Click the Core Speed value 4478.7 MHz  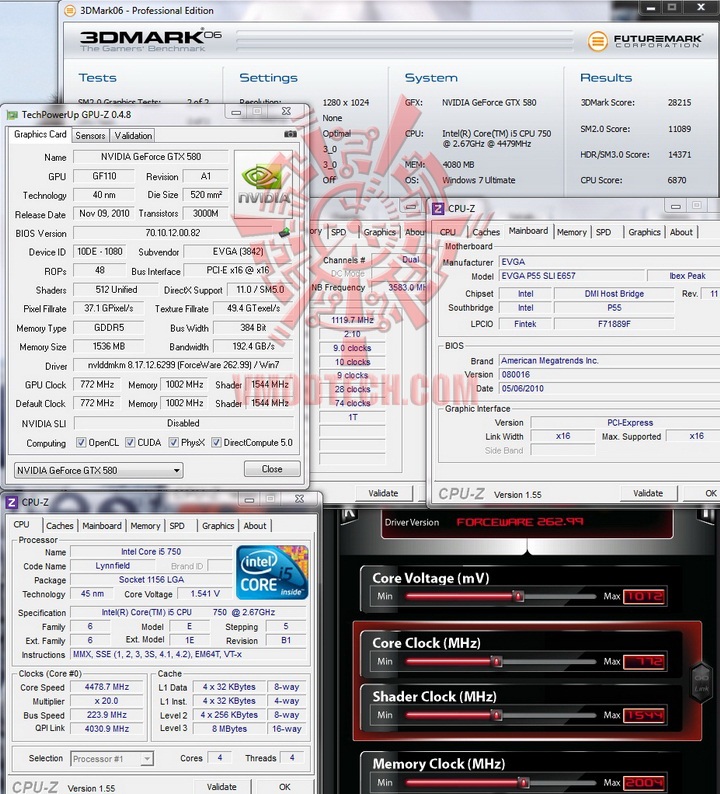107,687
